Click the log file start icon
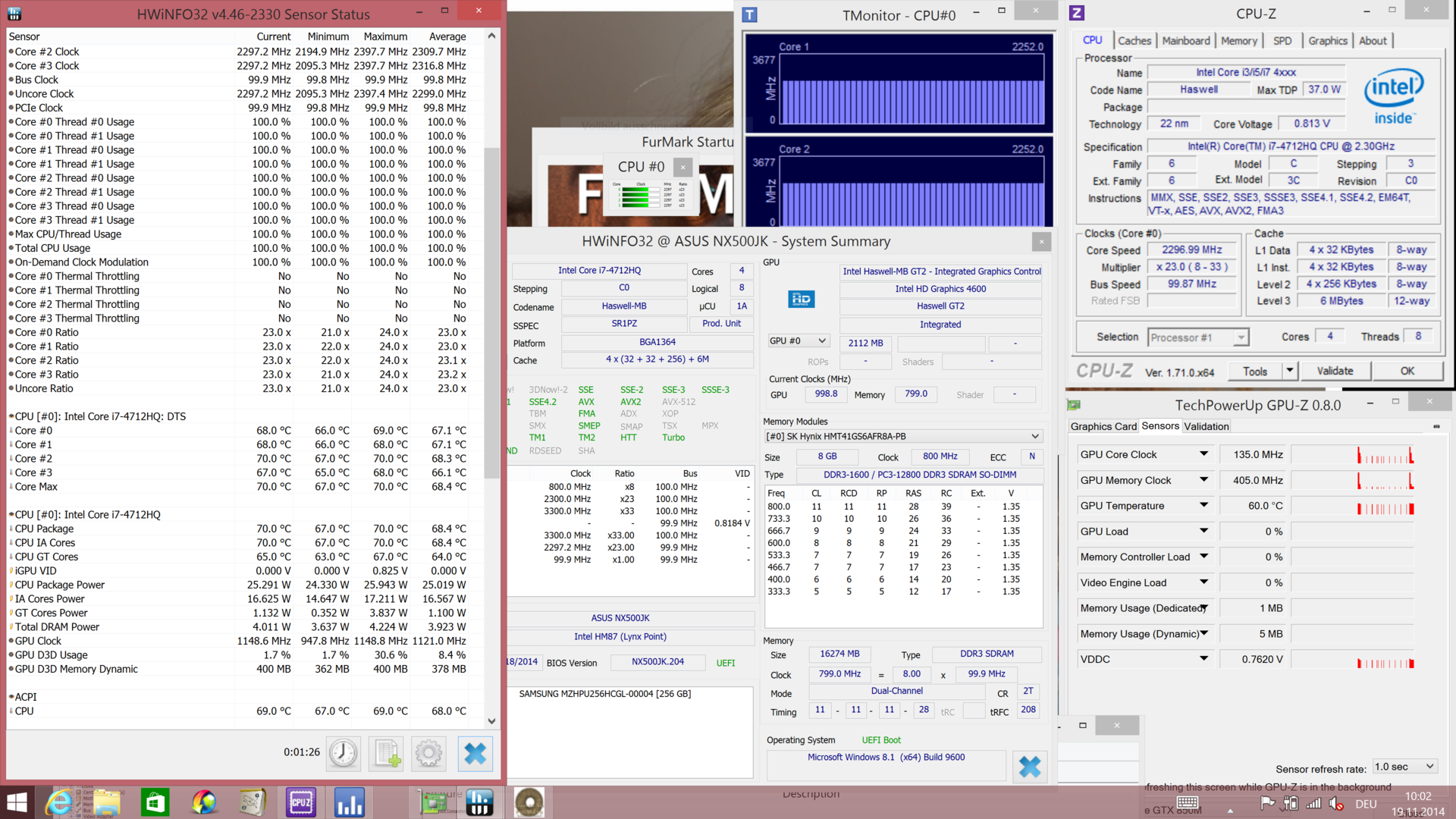The width and height of the screenshot is (1456, 819). point(387,753)
